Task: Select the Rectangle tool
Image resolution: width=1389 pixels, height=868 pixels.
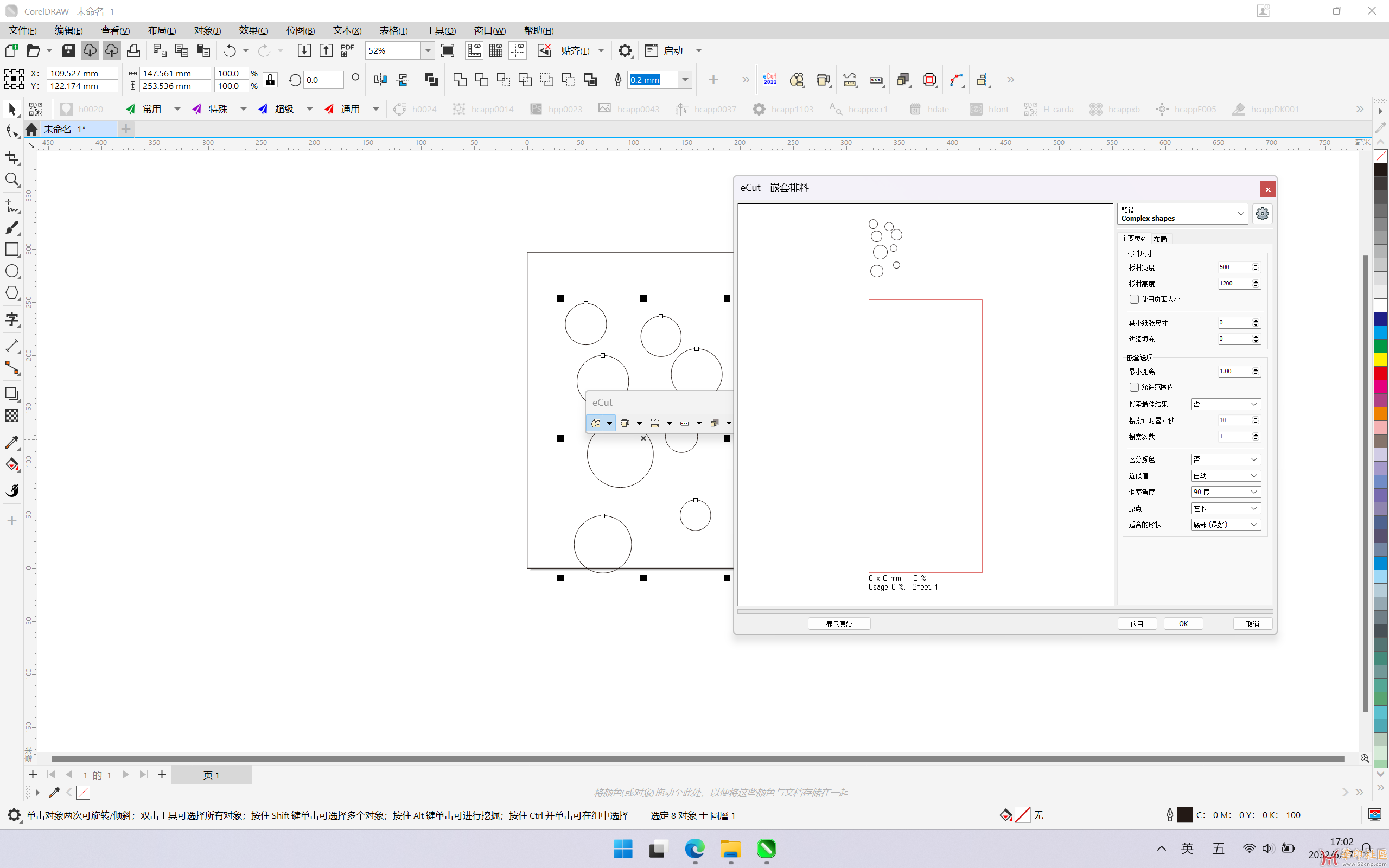Action: click(12, 249)
